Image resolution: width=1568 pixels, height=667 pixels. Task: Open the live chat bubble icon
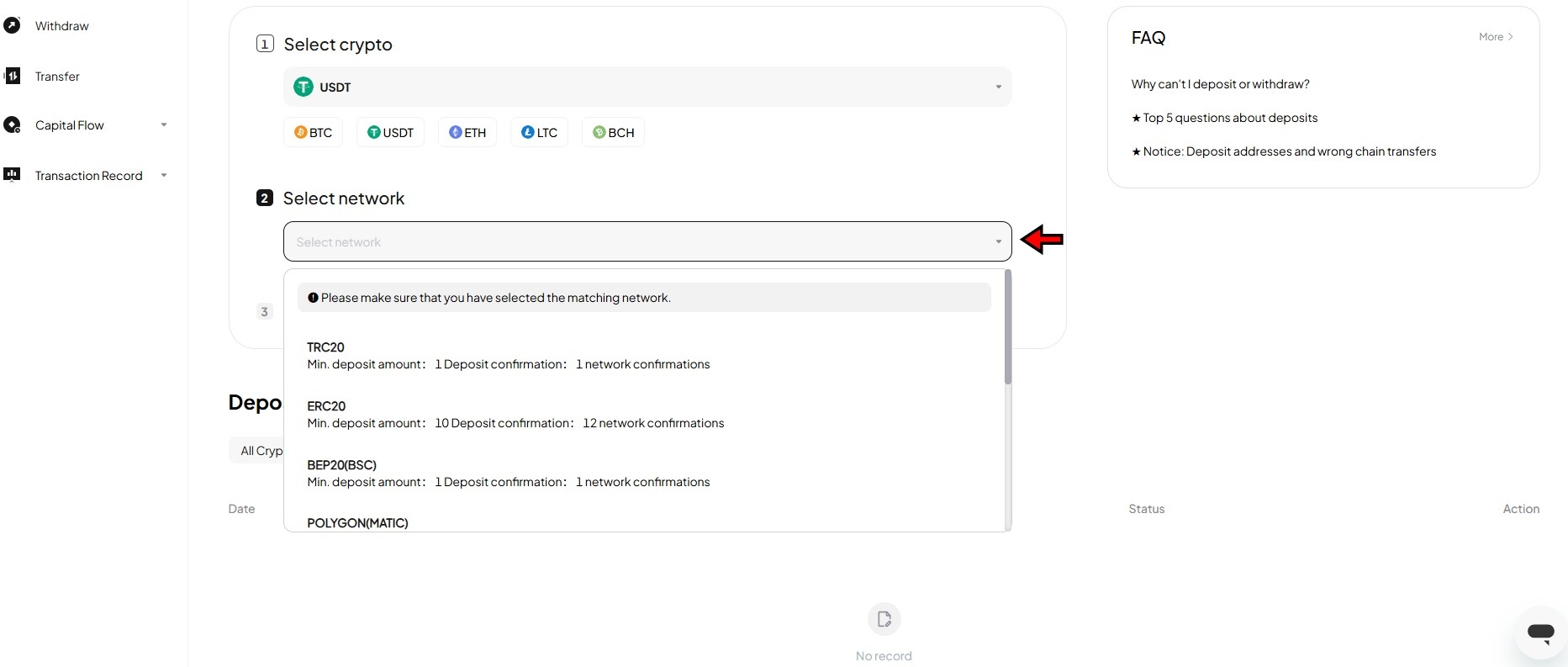pyautogui.click(x=1540, y=633)
